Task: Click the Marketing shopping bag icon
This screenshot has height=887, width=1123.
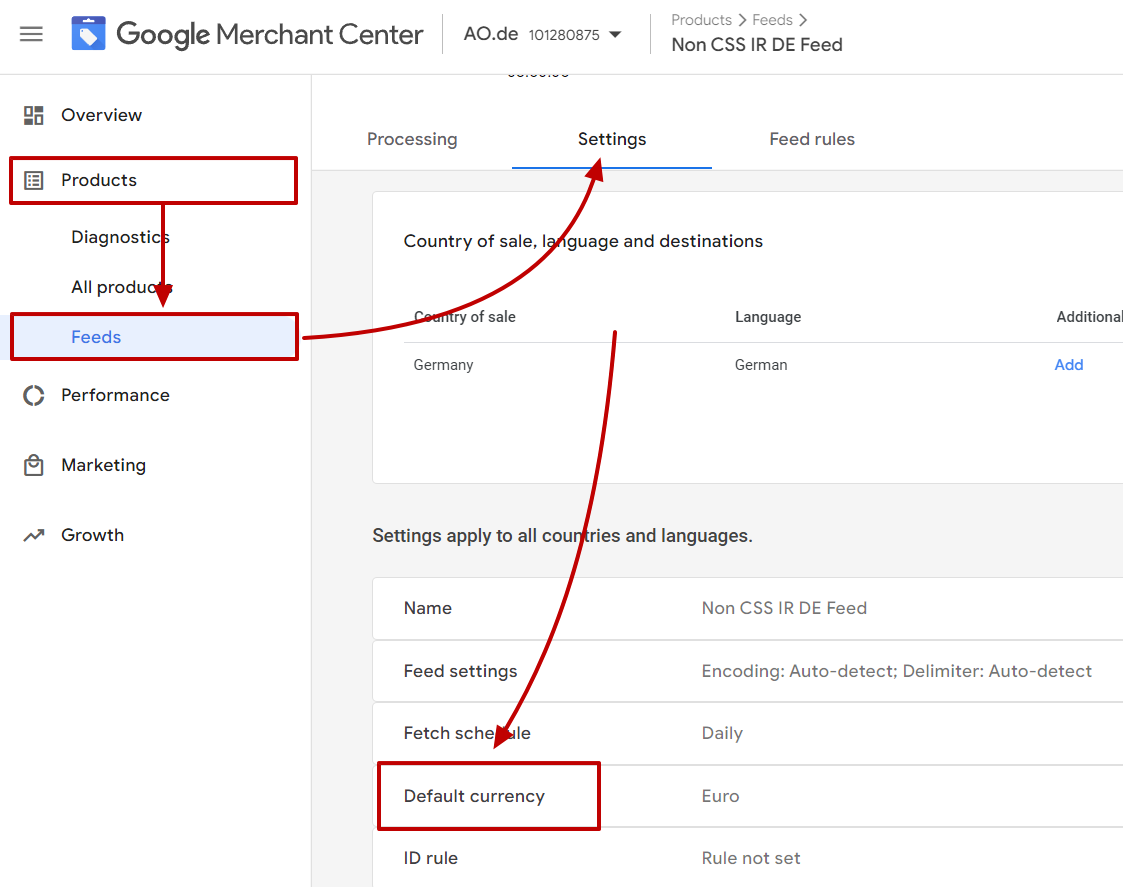Action: pyautogui.click(x=34, y=466)
